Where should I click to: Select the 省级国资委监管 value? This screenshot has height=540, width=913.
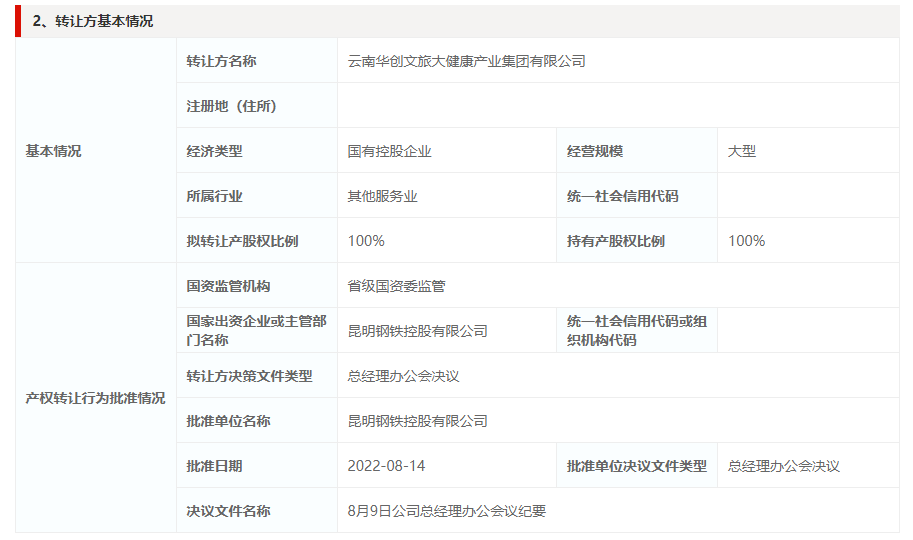(396, 286)
